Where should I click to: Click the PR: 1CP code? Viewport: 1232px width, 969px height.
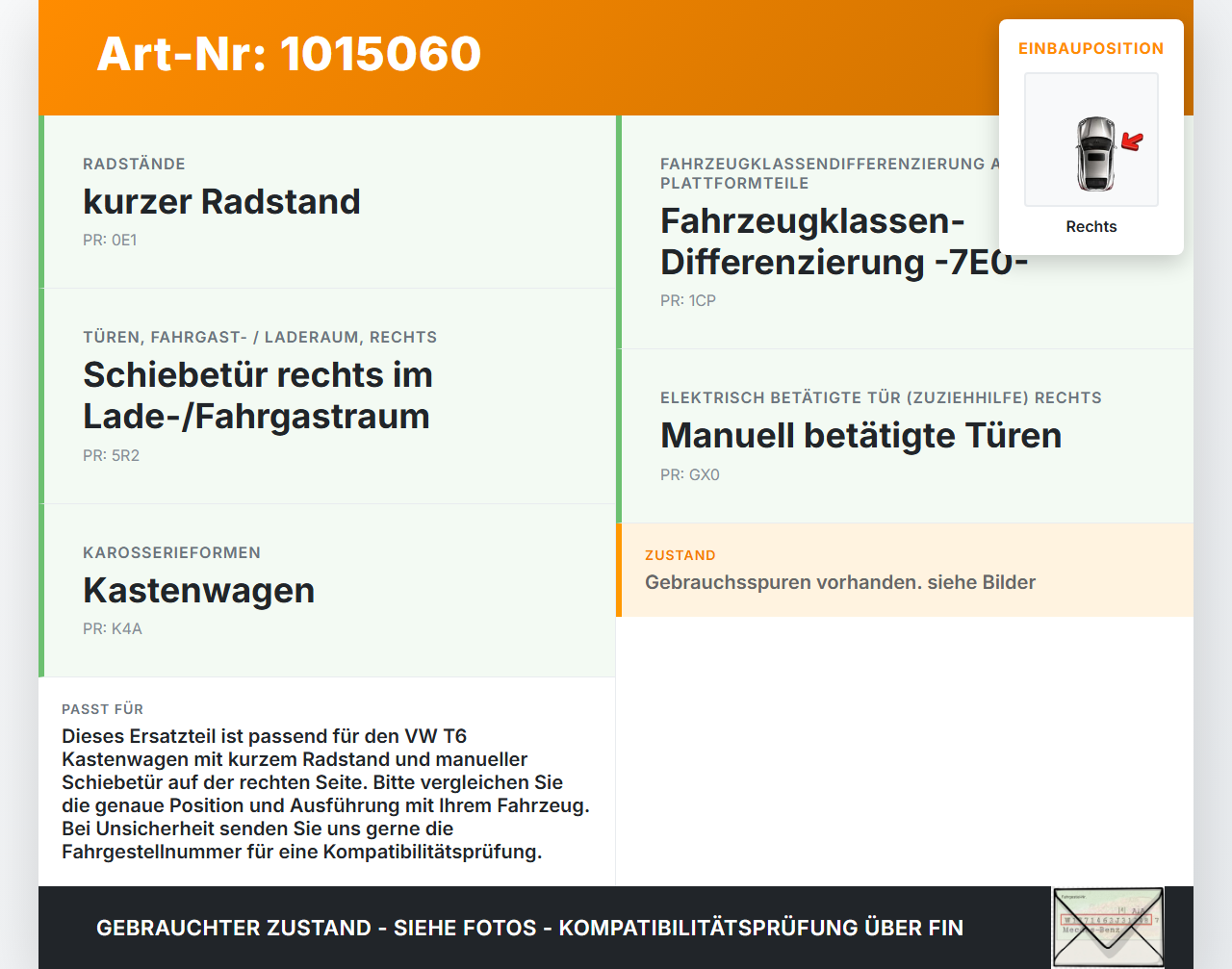tap(688, 300)
